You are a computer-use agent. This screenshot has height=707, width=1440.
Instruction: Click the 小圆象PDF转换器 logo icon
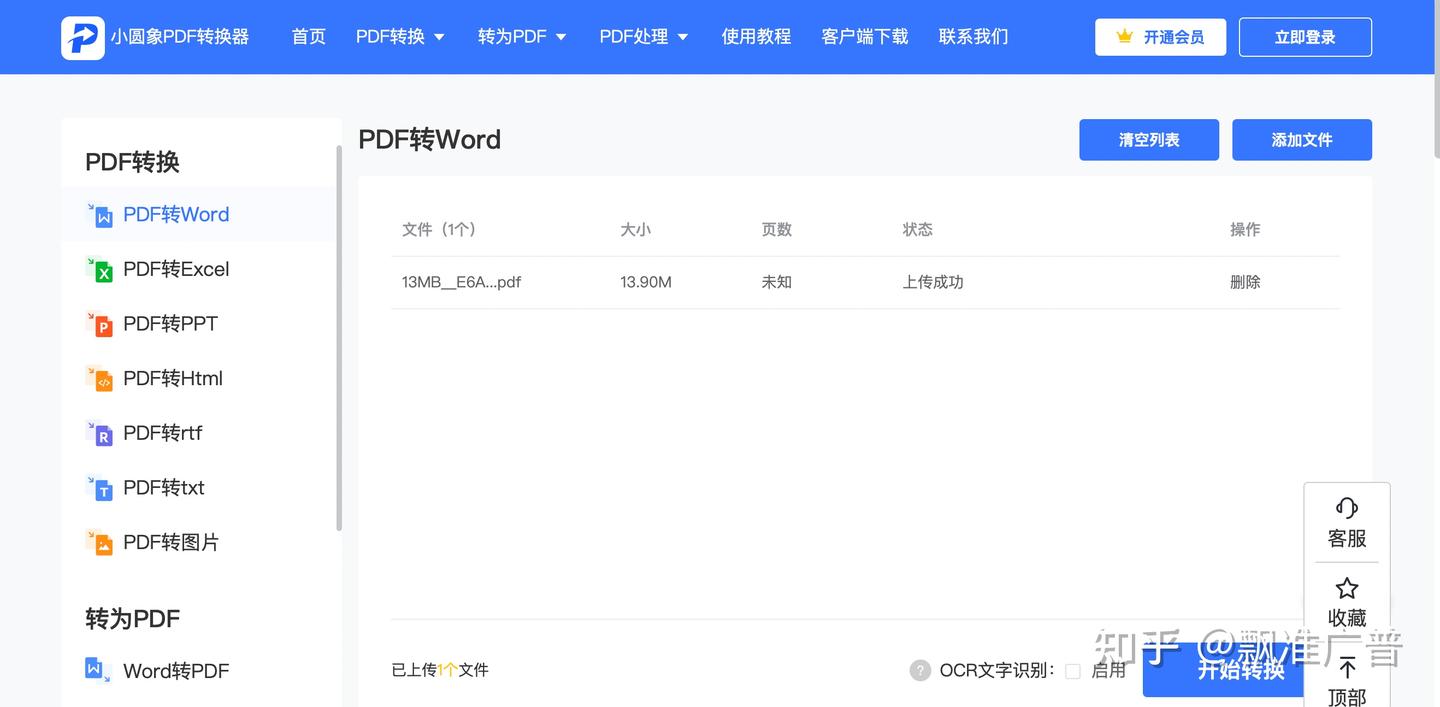coord(83,37)
